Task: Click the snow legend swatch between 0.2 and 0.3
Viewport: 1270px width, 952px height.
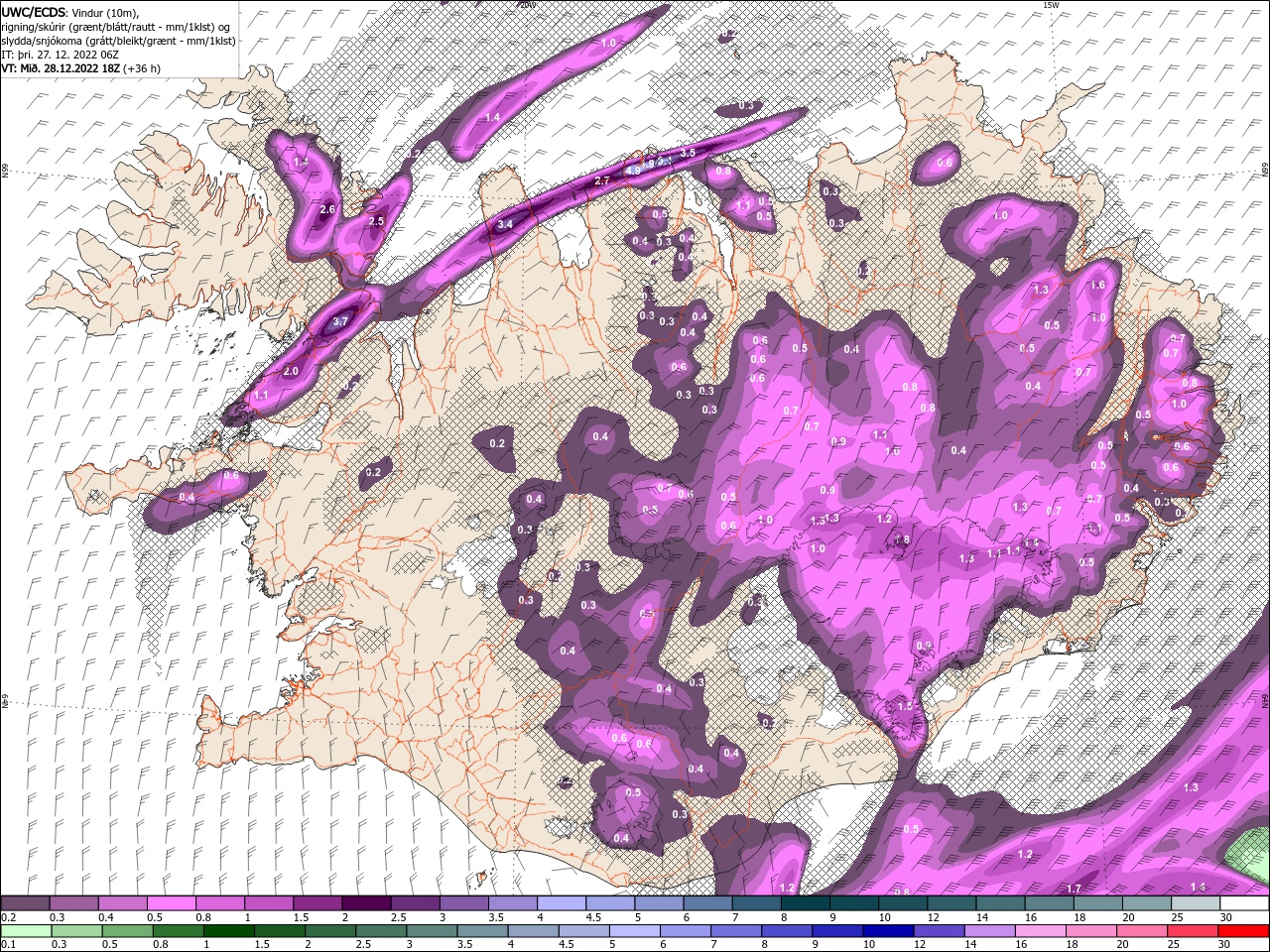Action: pos(26,903)
